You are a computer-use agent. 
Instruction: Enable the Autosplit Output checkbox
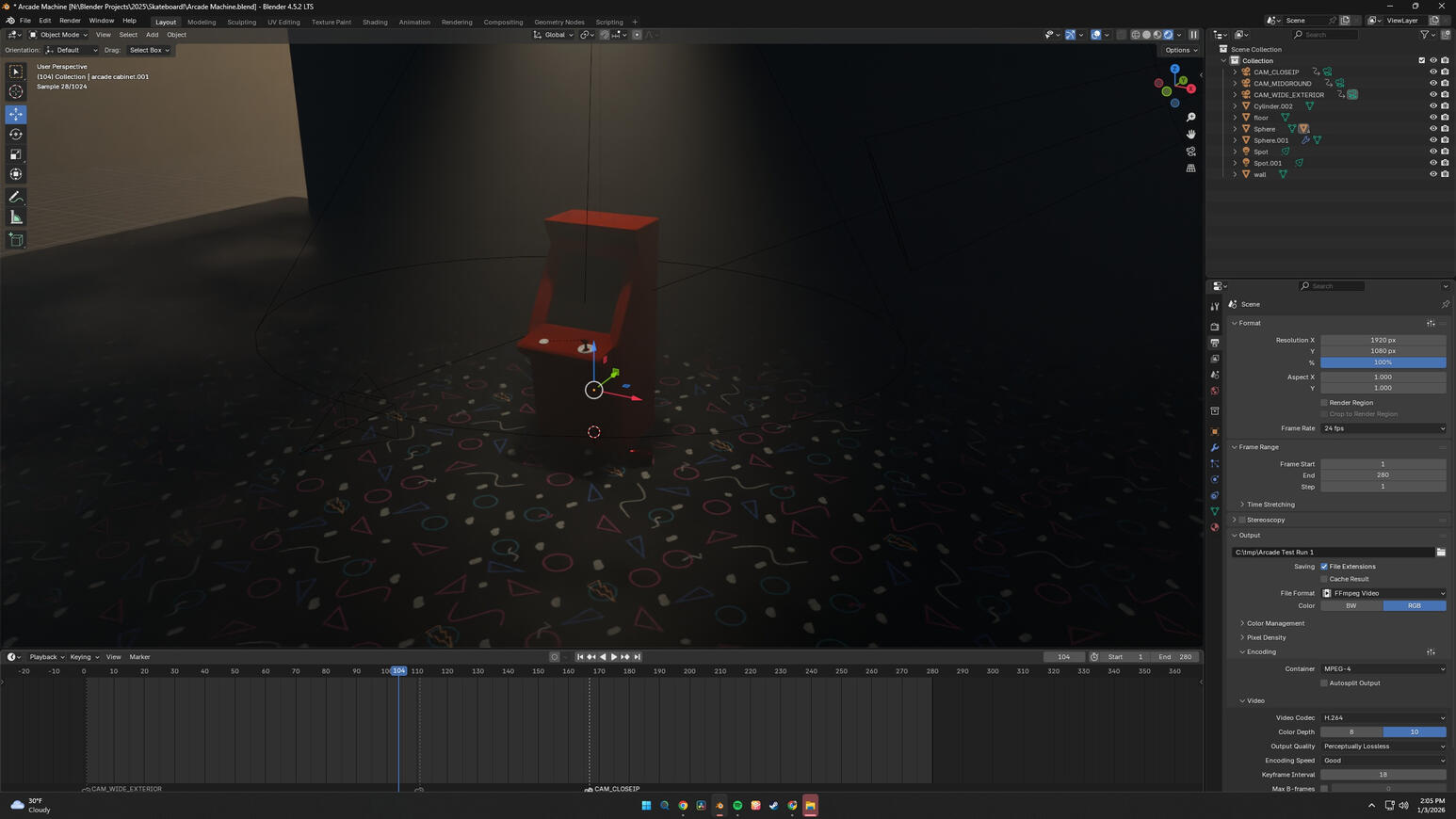(1324, 683)
